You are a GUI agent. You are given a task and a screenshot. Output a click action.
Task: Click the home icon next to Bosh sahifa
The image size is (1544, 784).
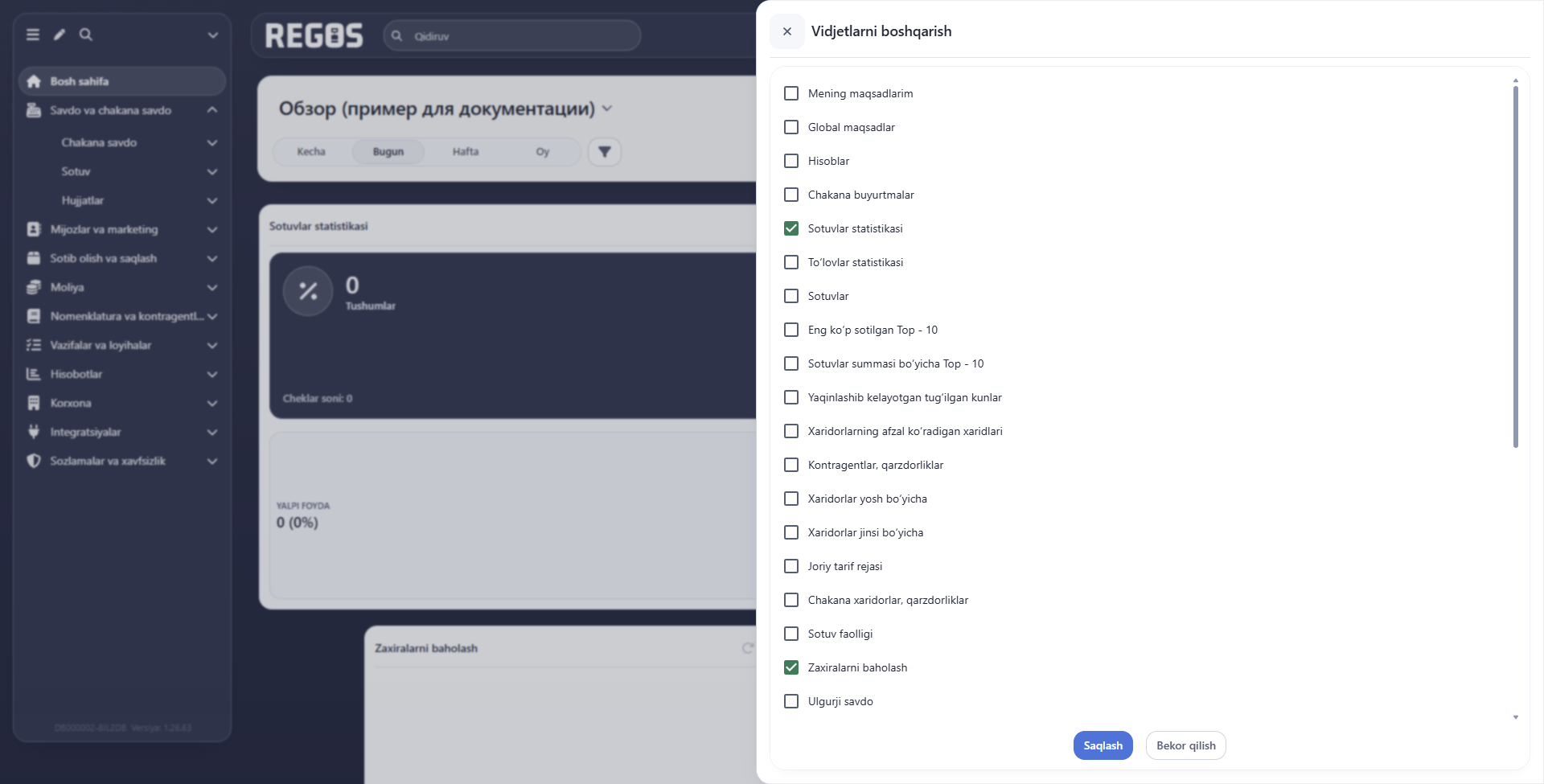34,81
